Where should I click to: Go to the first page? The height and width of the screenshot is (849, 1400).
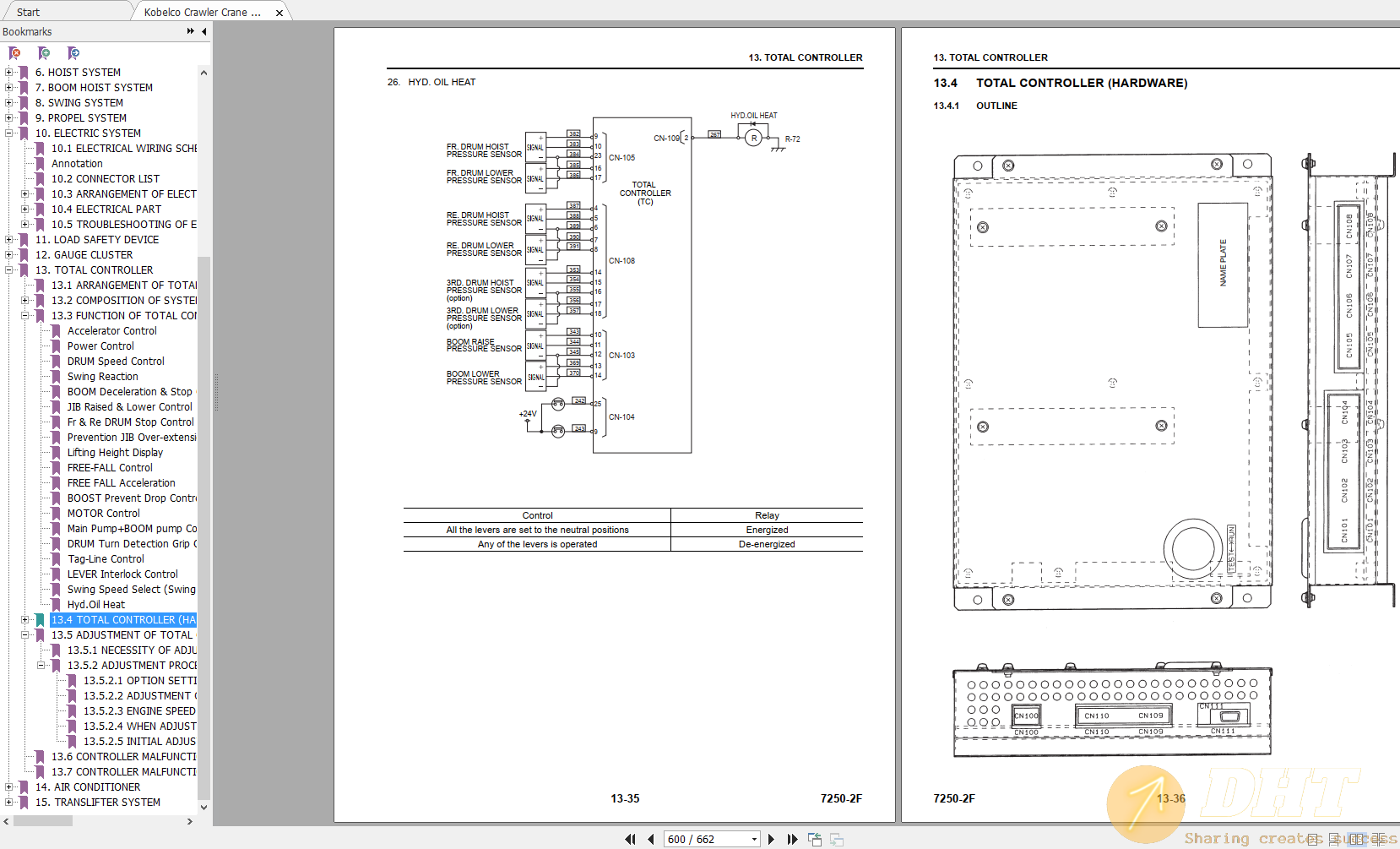tap(630, 839)
